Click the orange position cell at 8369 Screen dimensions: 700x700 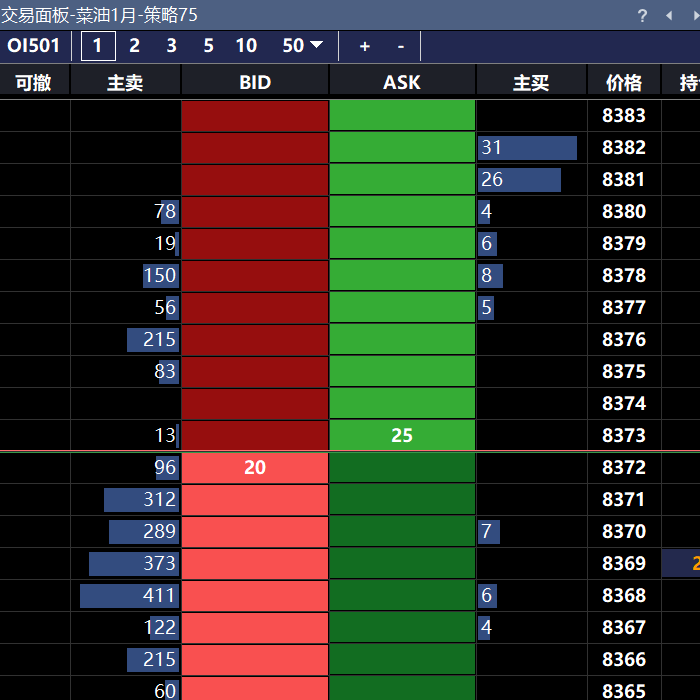(x=681, y=563)
